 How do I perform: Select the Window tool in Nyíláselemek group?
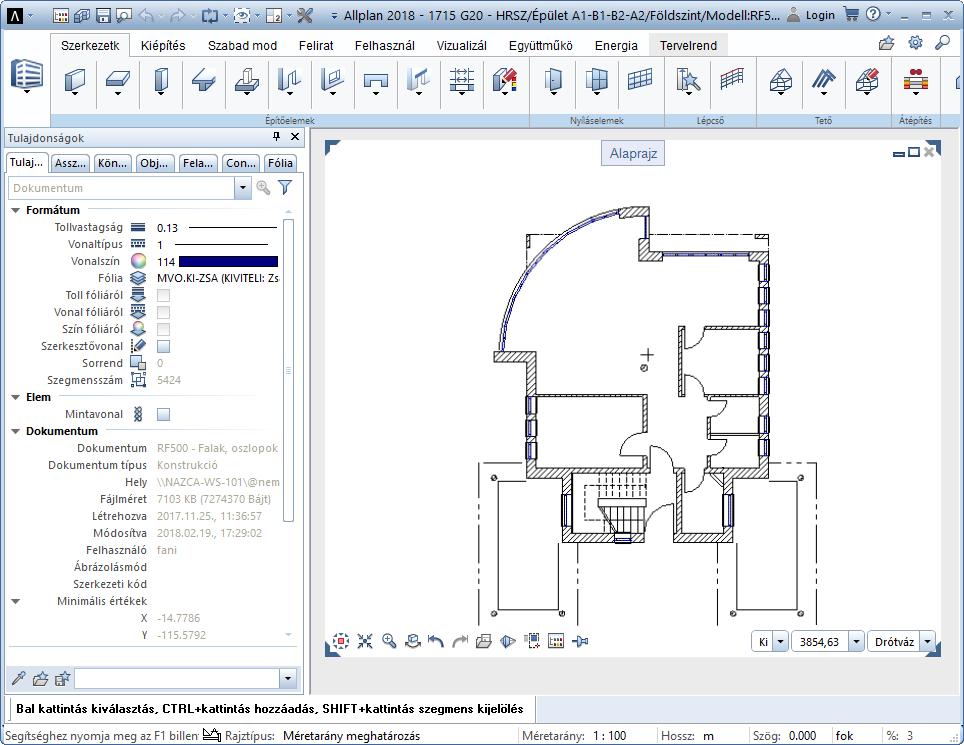tap(596, 81)
